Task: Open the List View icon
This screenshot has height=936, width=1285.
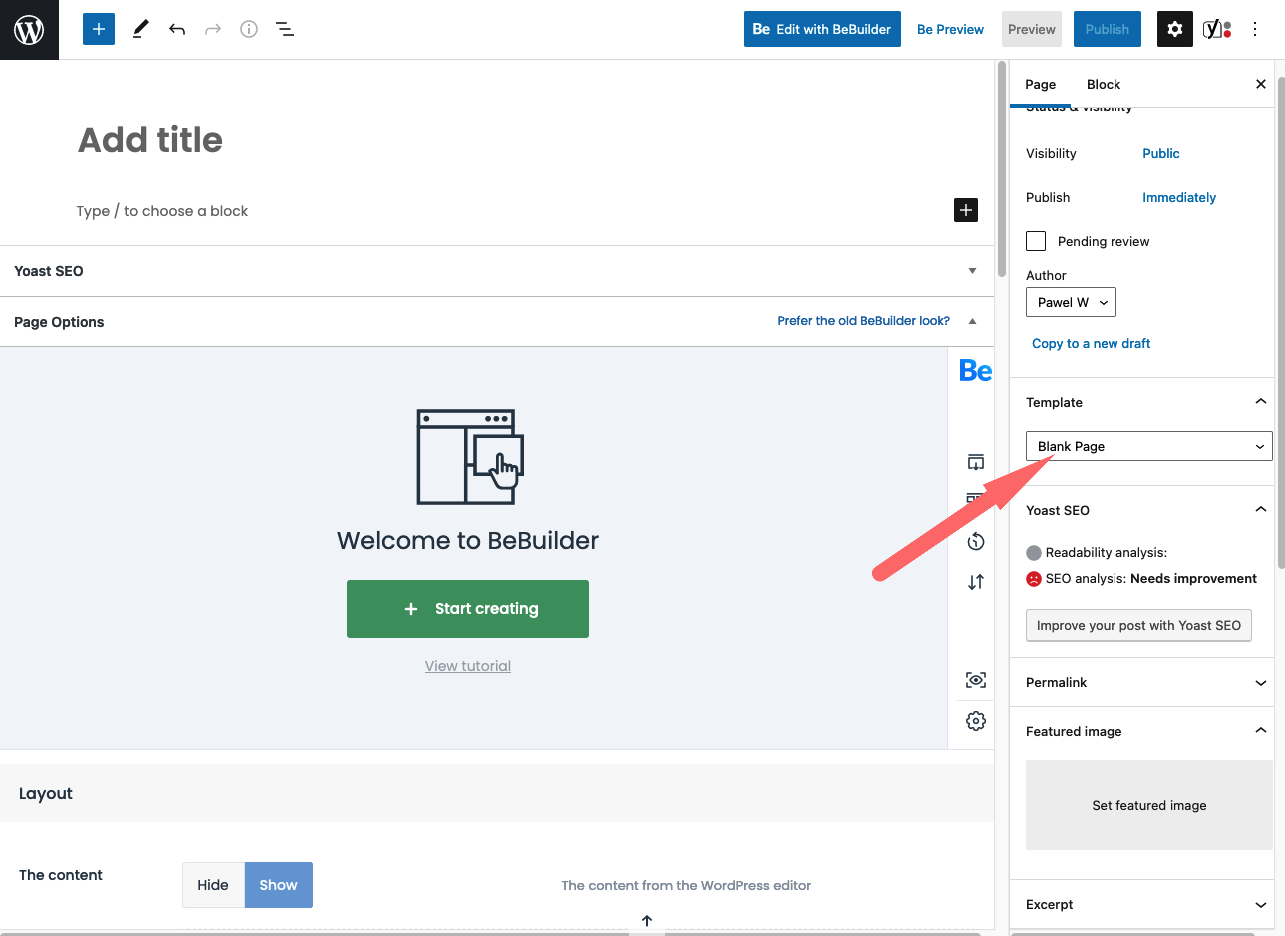Action: pyautogui.click(x=285, y=29)
